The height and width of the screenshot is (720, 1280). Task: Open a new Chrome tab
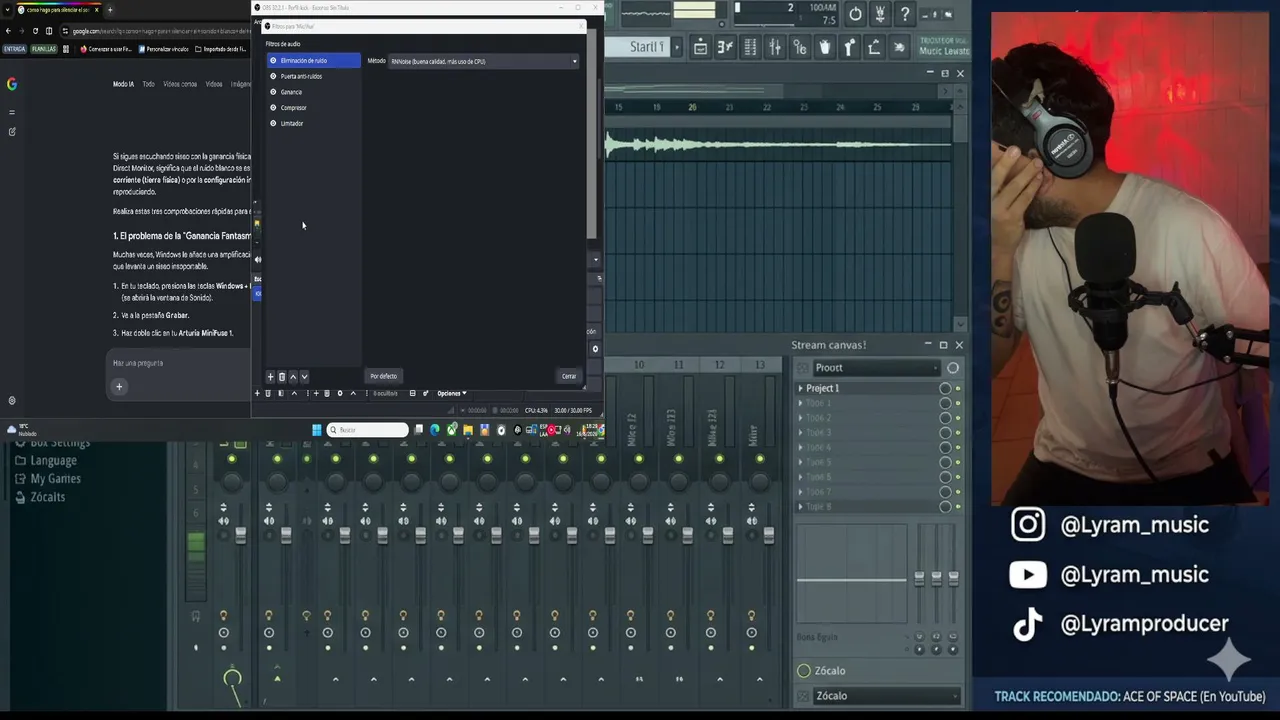coord(109,10)
